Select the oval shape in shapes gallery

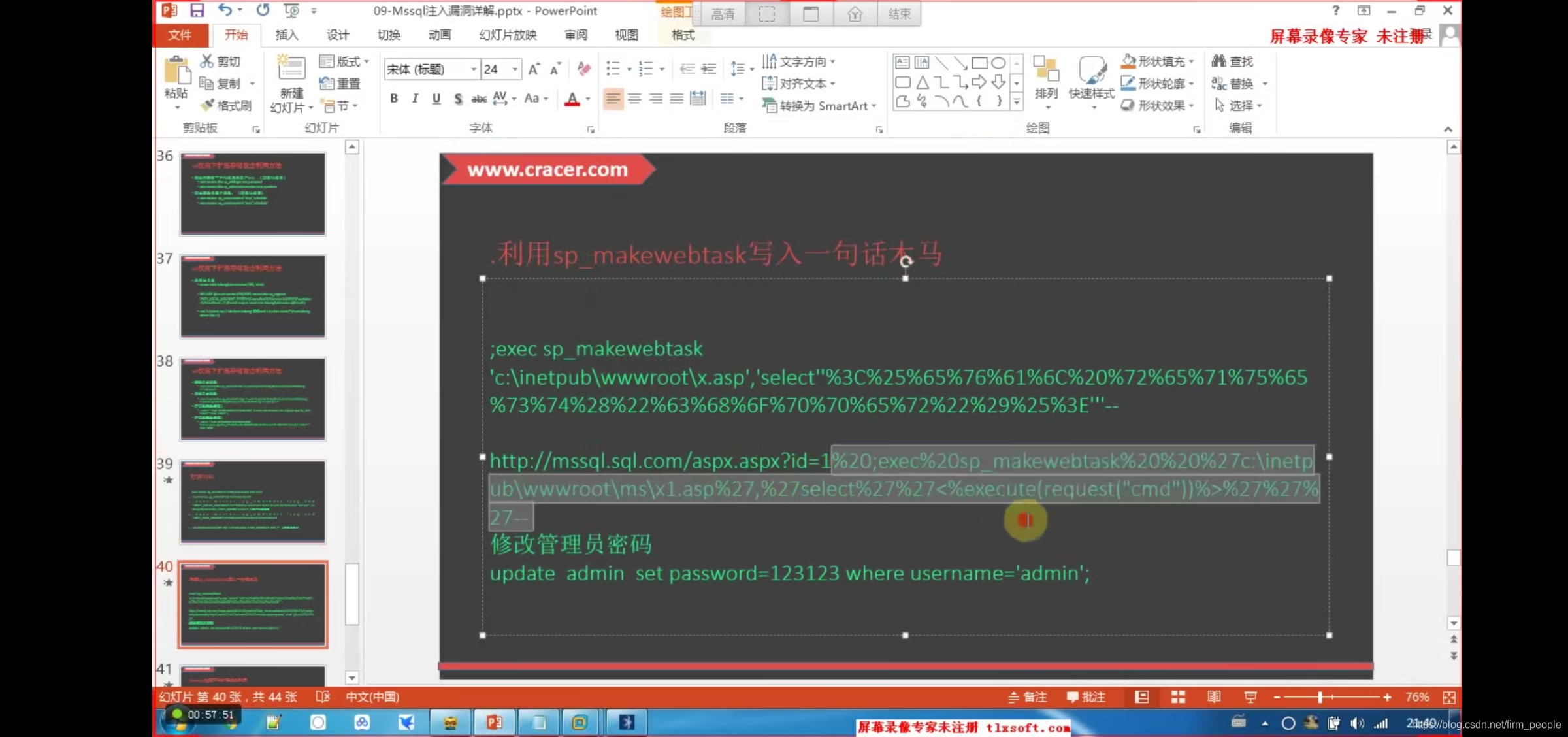coord(998,63)
